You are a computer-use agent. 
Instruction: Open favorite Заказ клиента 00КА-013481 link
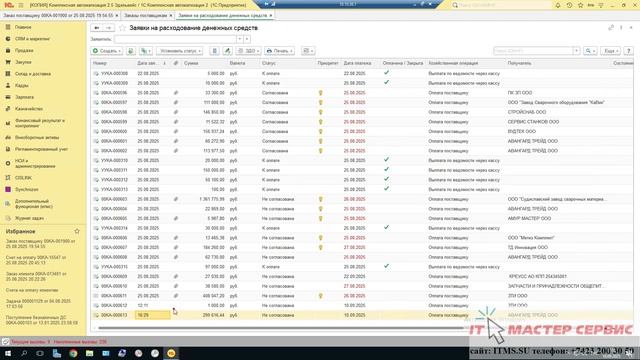(x=36, y=276)
